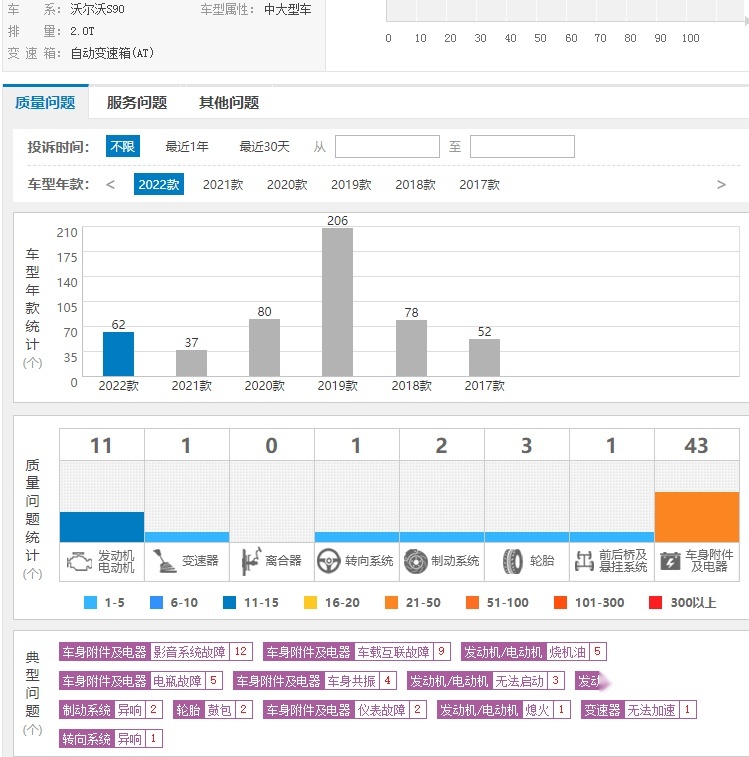Screen dimensions: 749x757
Task: Select the 2021款 model year filter
Action: click(x=223, y=184)
